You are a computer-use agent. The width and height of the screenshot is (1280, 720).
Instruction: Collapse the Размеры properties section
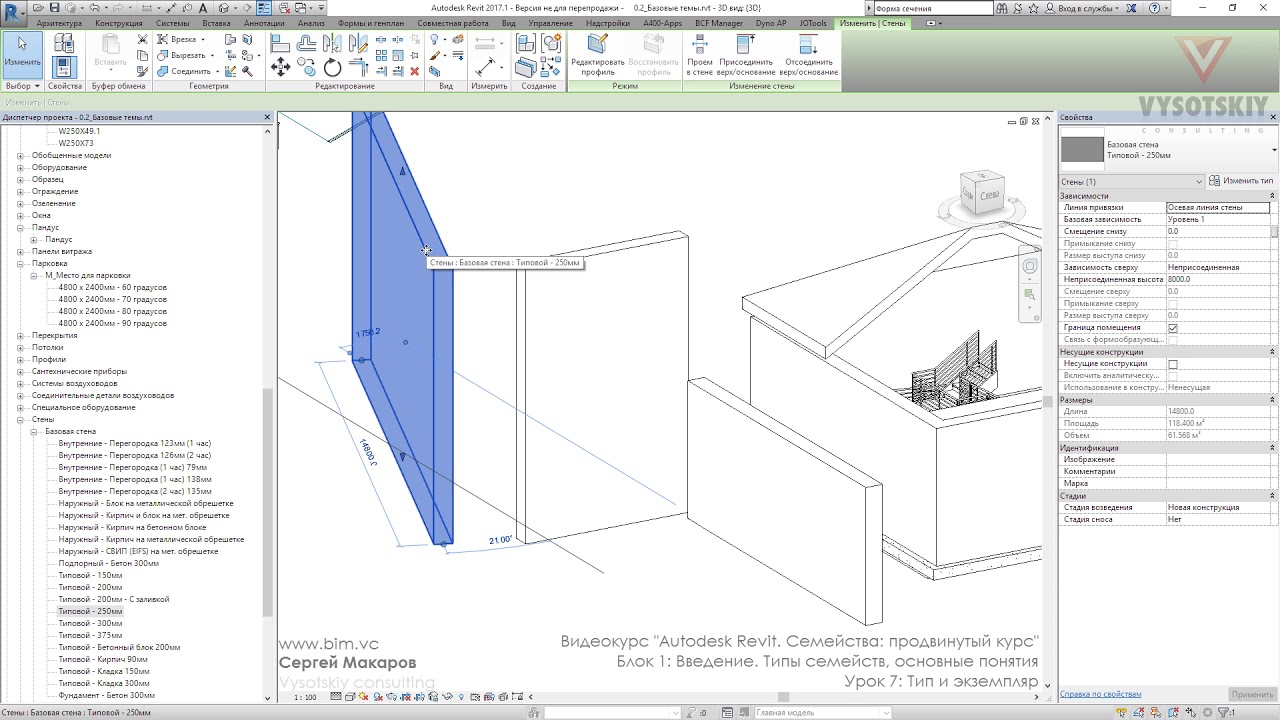[x=1272, y=400]
